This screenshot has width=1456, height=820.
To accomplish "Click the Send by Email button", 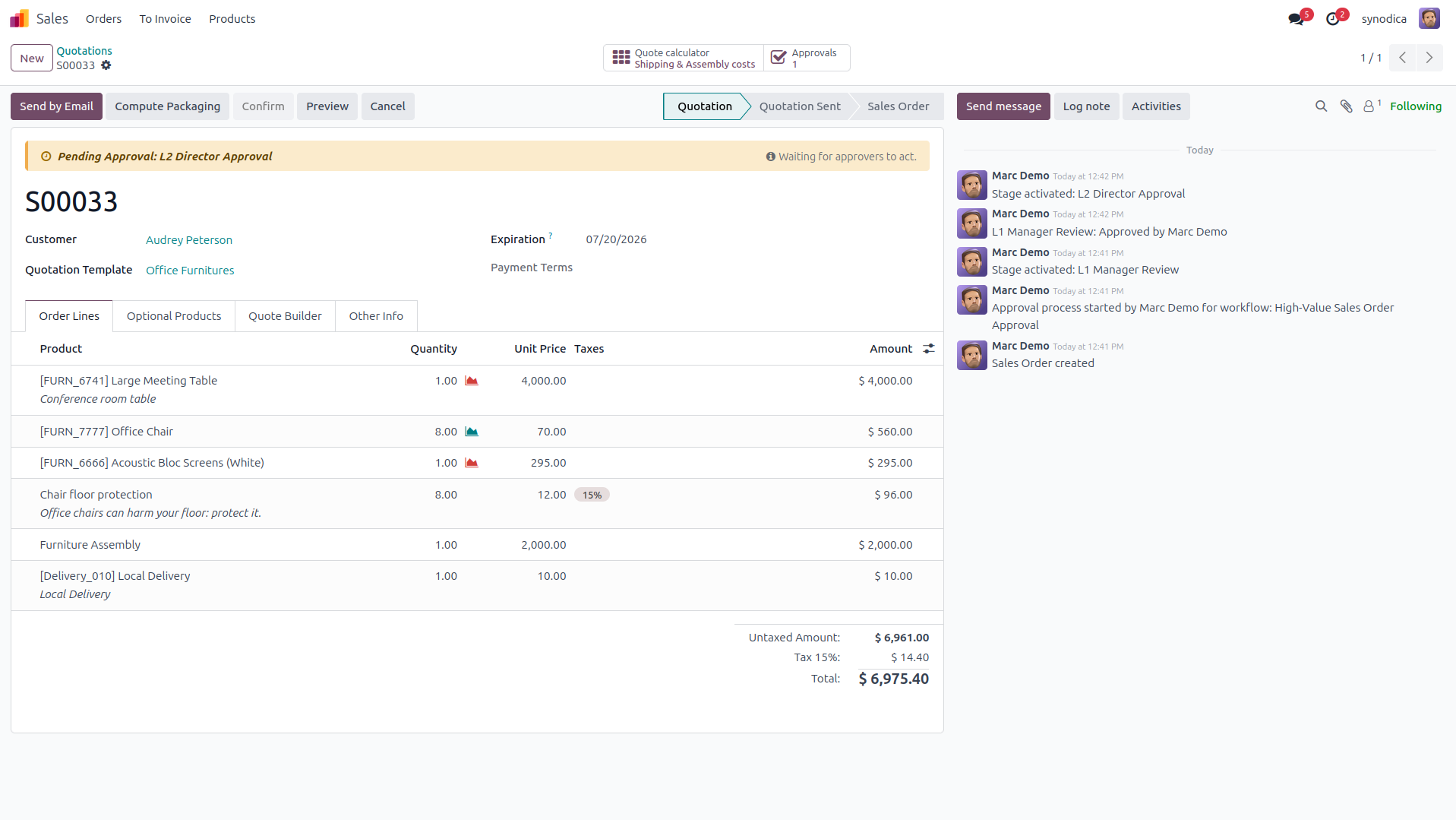I will 56,106.
